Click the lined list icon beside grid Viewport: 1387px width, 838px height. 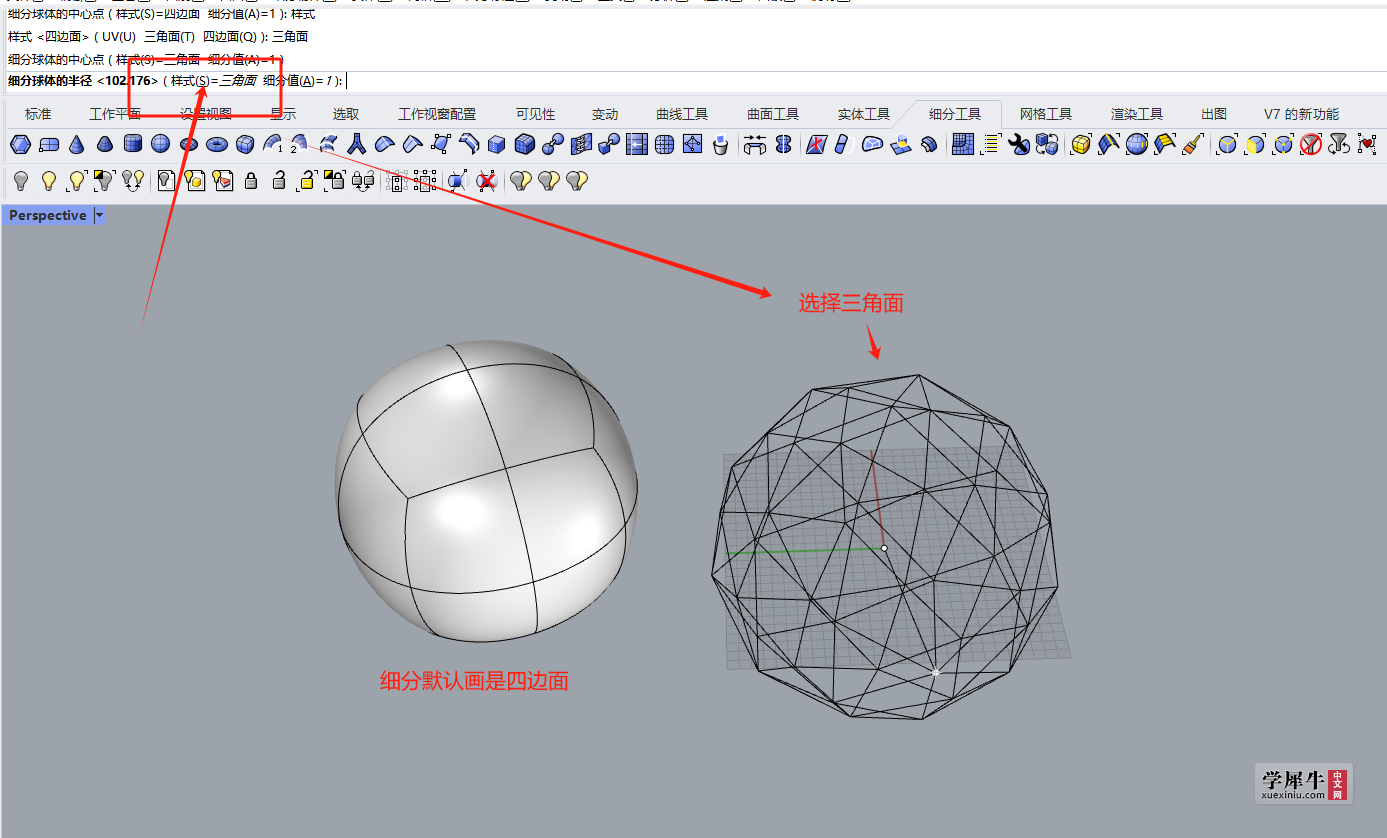[x=991, y=146]
